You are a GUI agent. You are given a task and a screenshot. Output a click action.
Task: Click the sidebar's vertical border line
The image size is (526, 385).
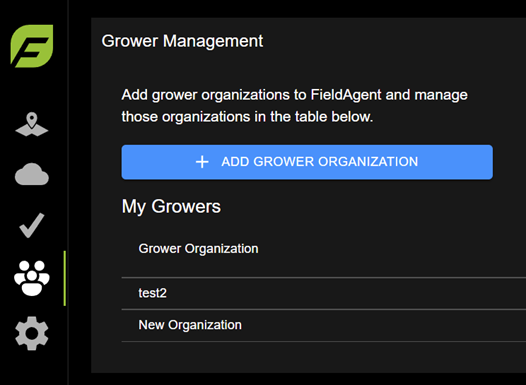point(68,192)
